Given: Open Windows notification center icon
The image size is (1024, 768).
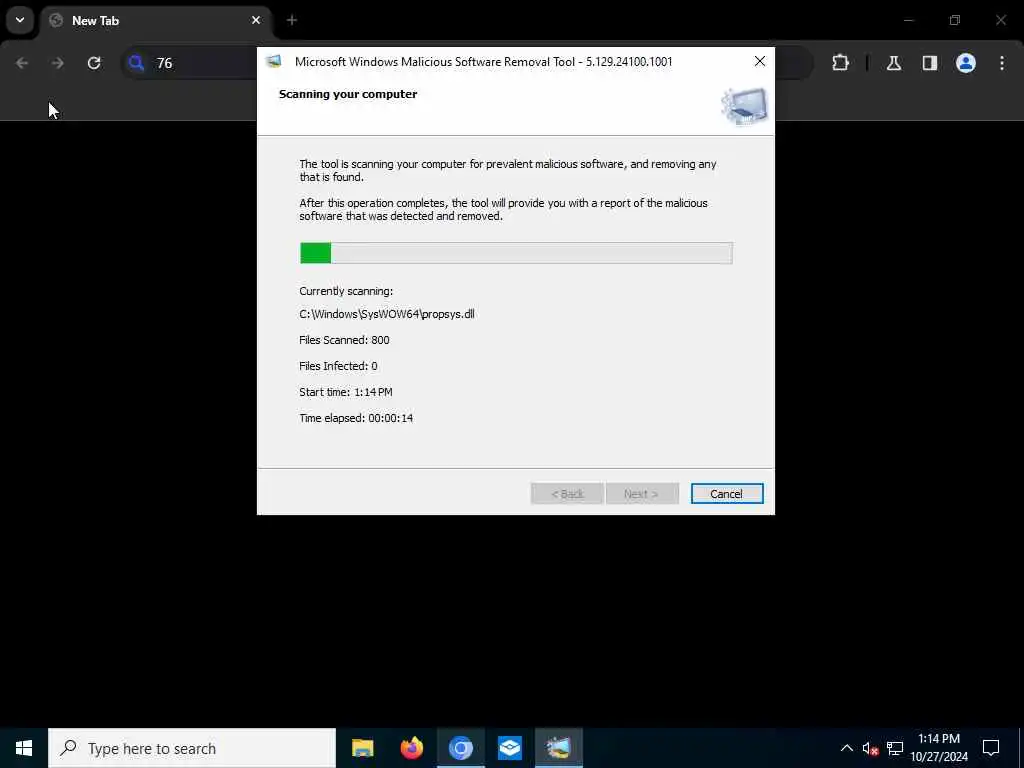Looking at the screenshot, I should point(991,748).
